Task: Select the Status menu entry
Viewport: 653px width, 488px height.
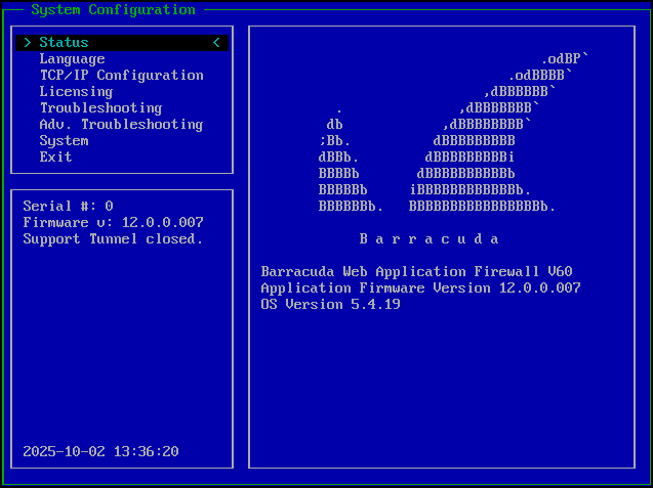Action: click(64, 43)
